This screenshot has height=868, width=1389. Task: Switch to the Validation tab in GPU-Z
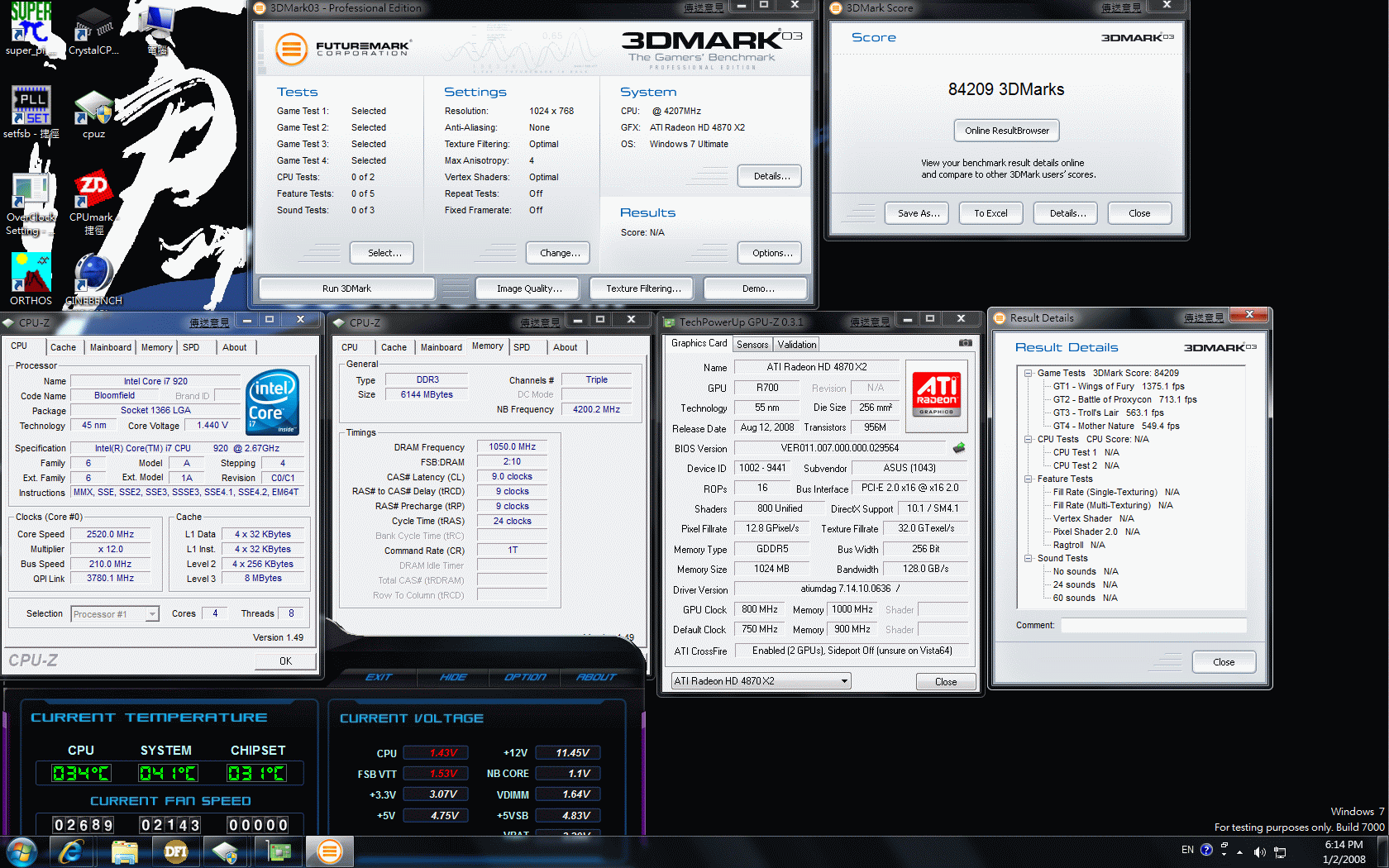coord(797,345)
